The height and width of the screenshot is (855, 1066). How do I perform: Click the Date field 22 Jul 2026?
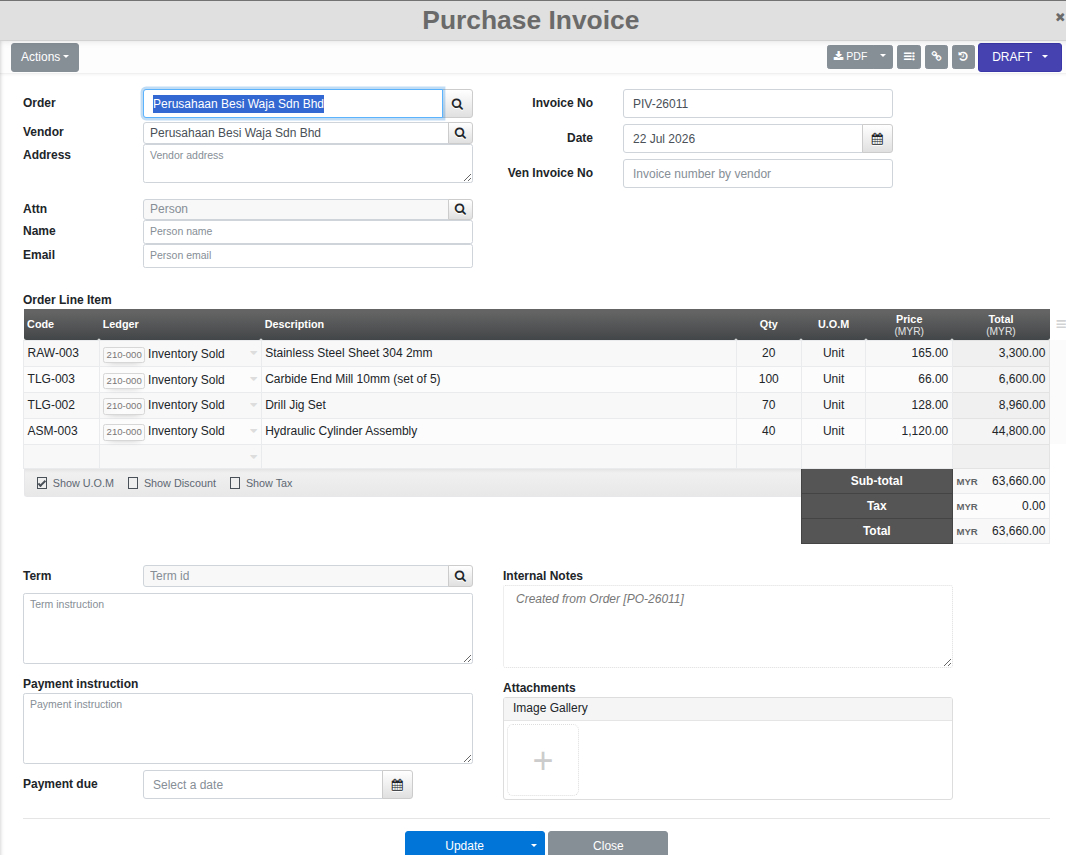[743, 139]
